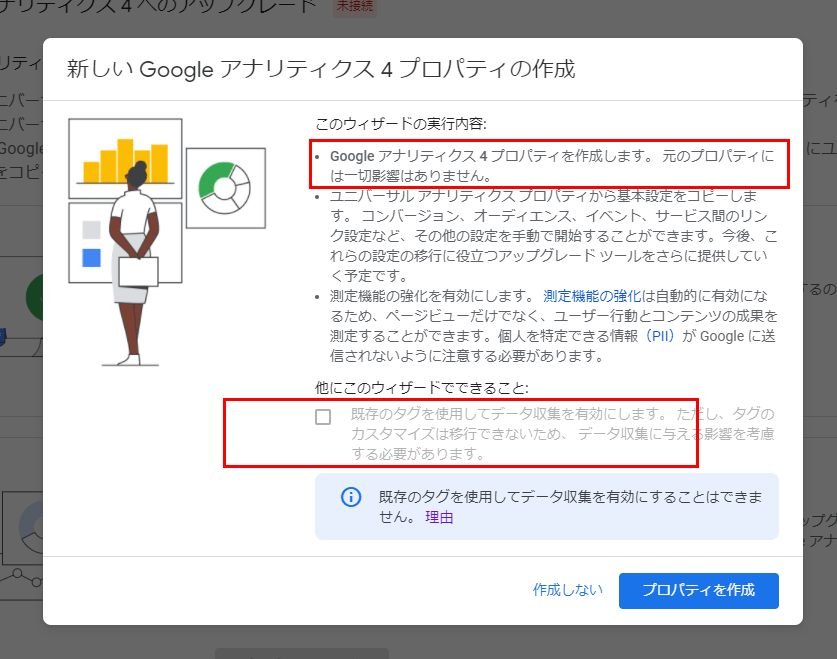Click the dialog title 新しい Google アナリティクス 4 プロパティの作成
This screenshot has width=837, height=659.
click(x=320, y=70)
